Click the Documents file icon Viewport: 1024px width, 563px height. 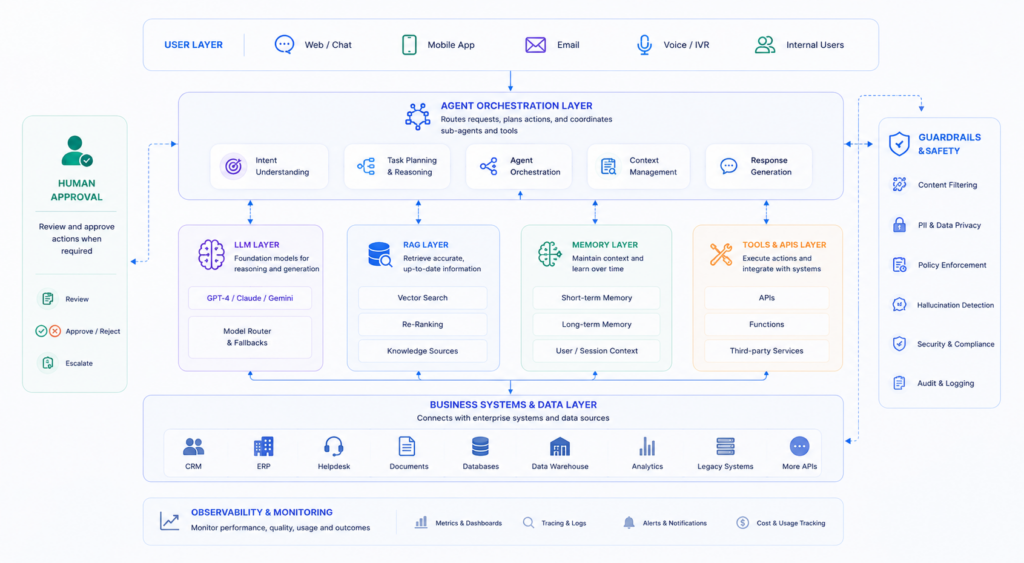pyautogui.click(x=407, y=447)
